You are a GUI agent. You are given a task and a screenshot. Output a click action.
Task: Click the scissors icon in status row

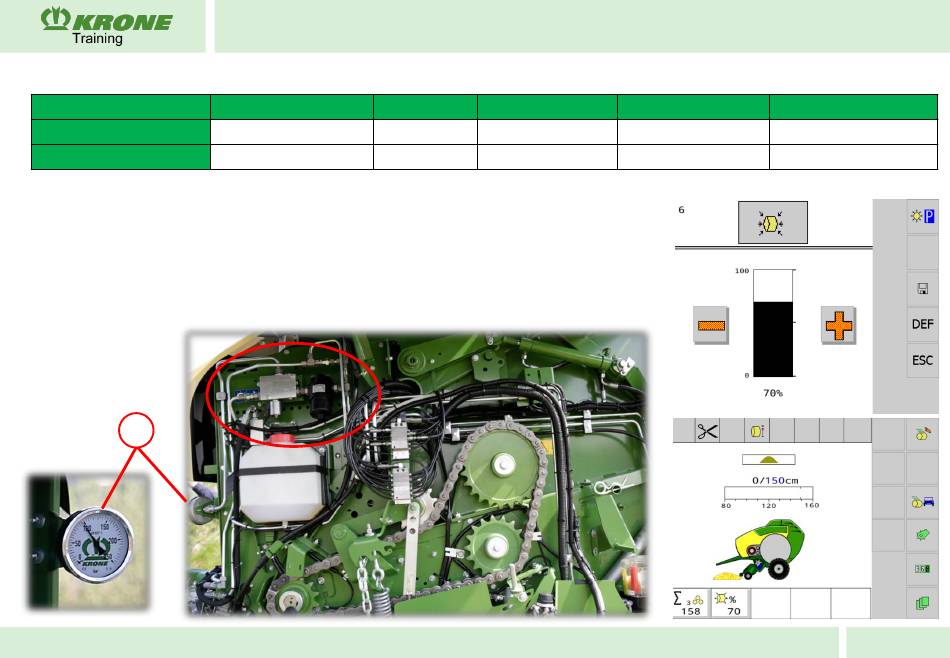[x=708, y=431]
